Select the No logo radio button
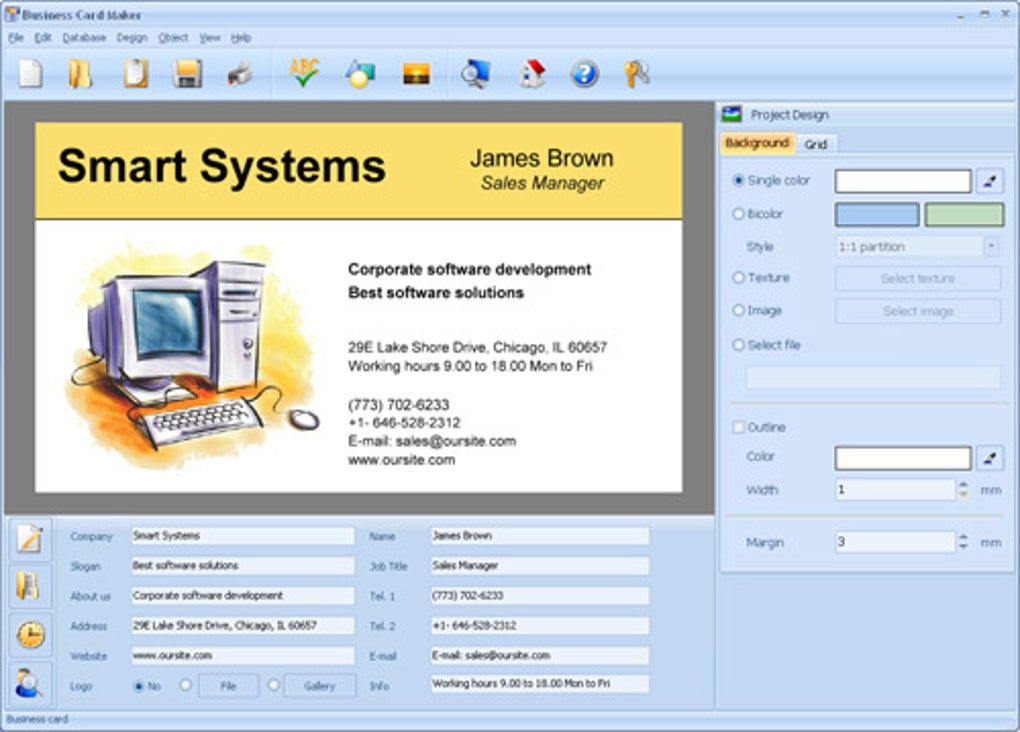1020x732 pixels. [x=138, y=686]
